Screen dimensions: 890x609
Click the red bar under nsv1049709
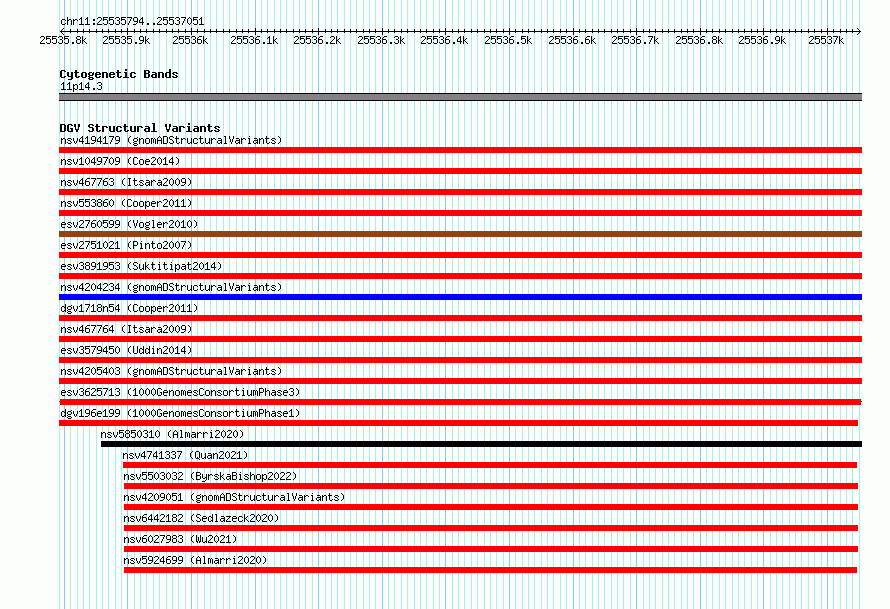460,171
